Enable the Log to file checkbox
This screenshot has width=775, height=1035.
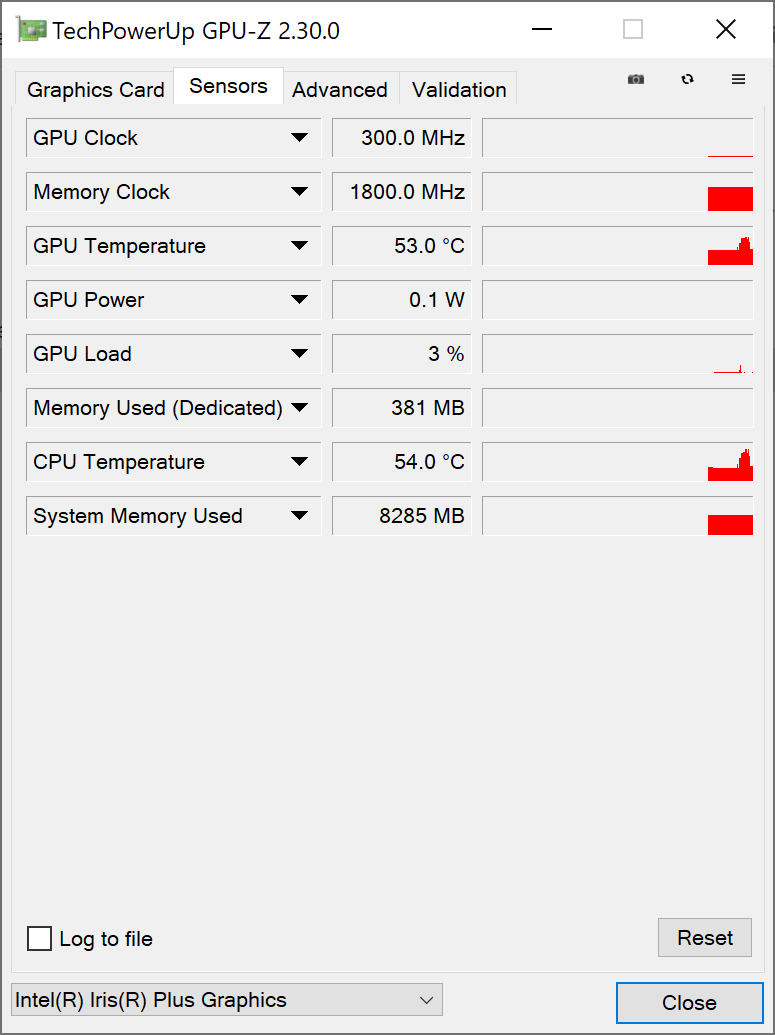click(40, 939)
